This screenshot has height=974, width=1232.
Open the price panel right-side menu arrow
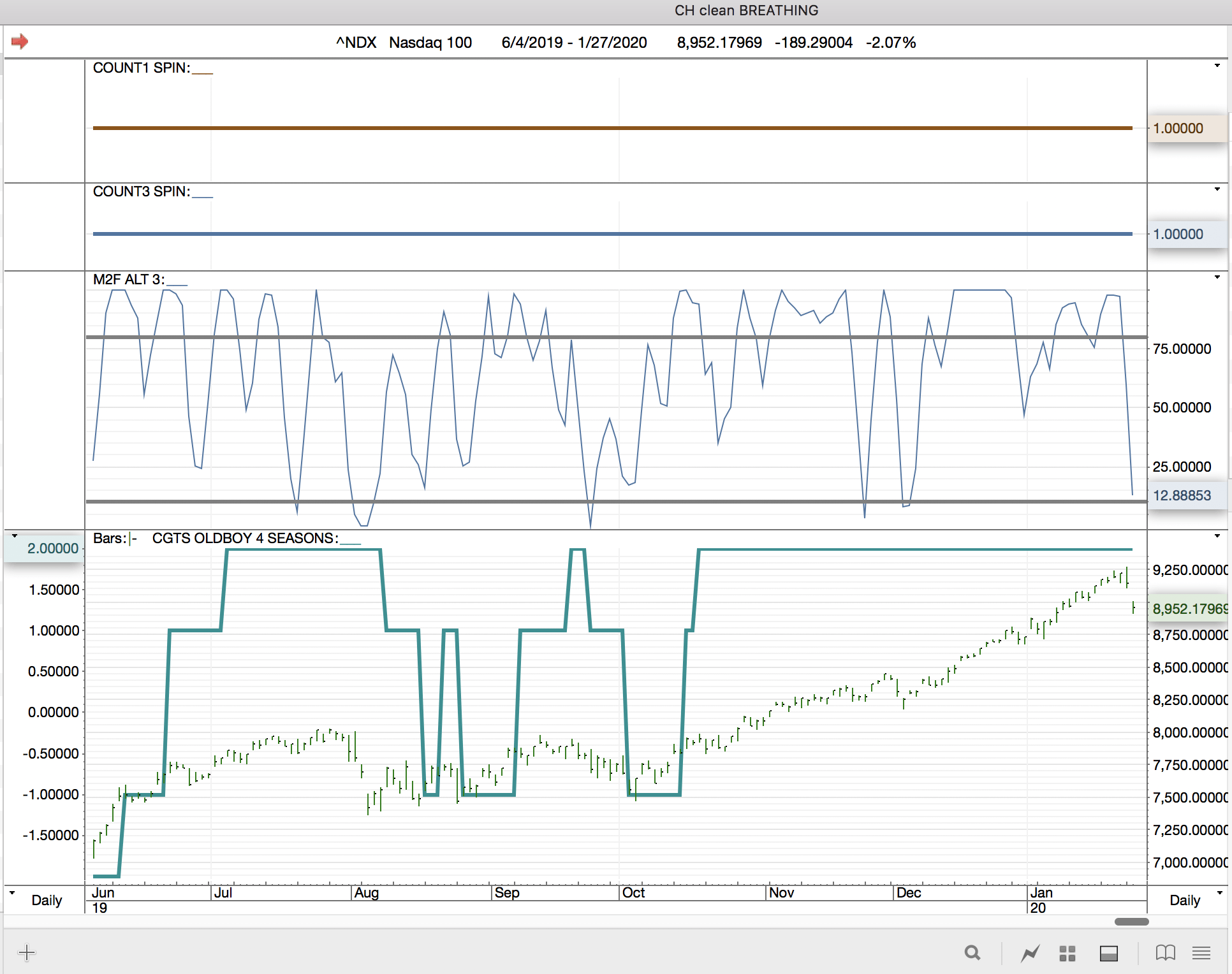1217,536
